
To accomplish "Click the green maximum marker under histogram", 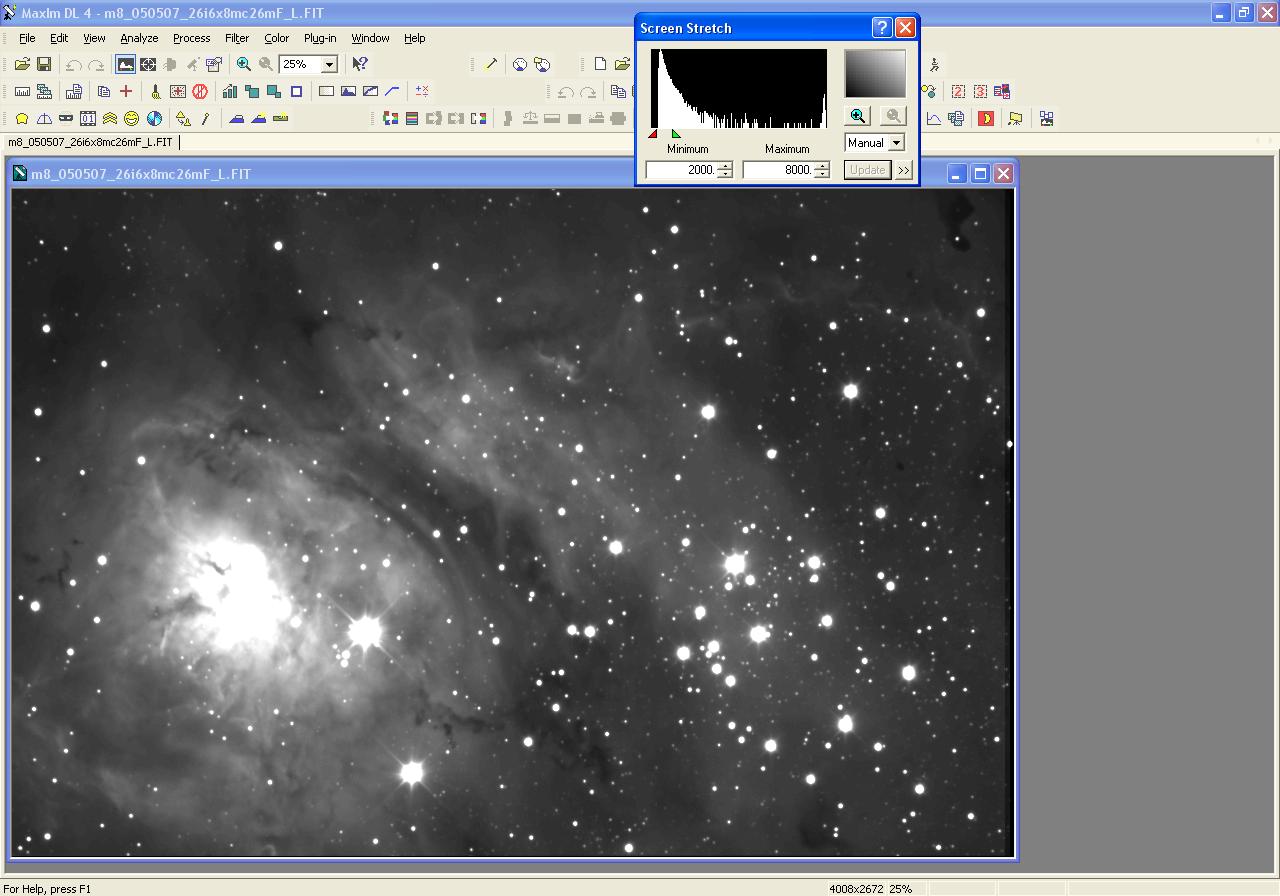I will [676, 134].
